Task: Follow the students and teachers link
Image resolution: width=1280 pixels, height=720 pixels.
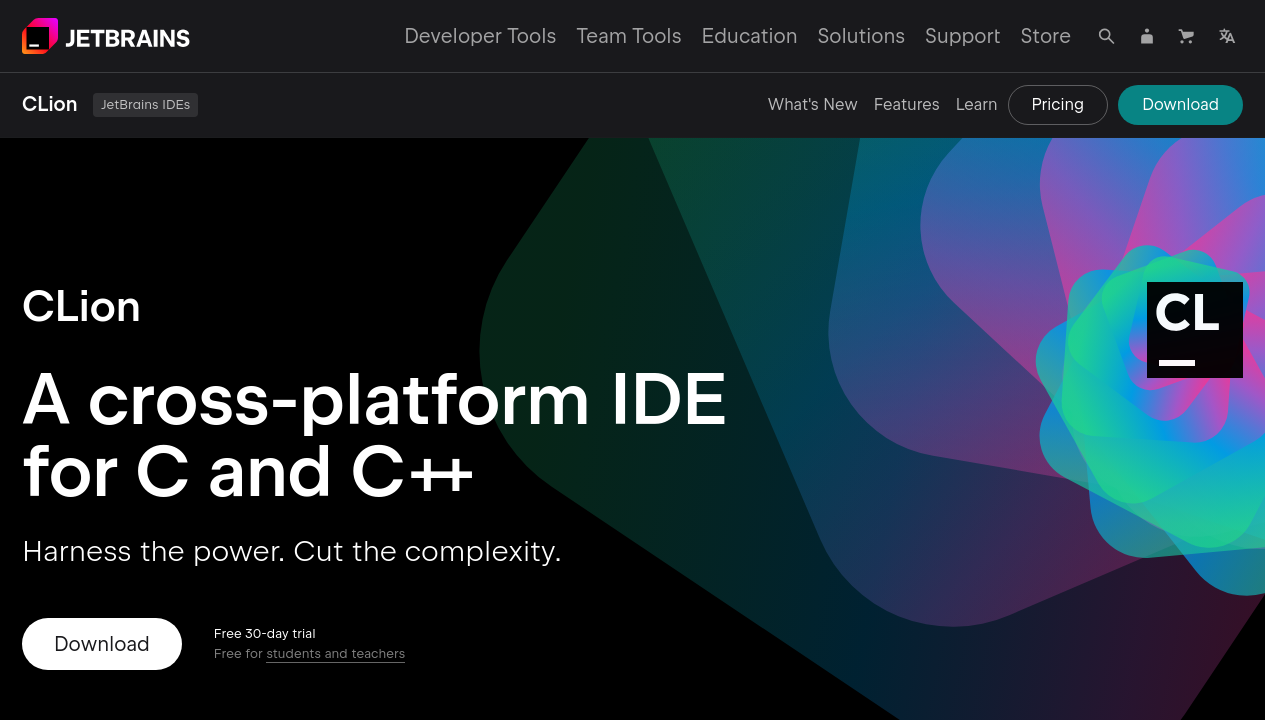Action: click(335, 653)
